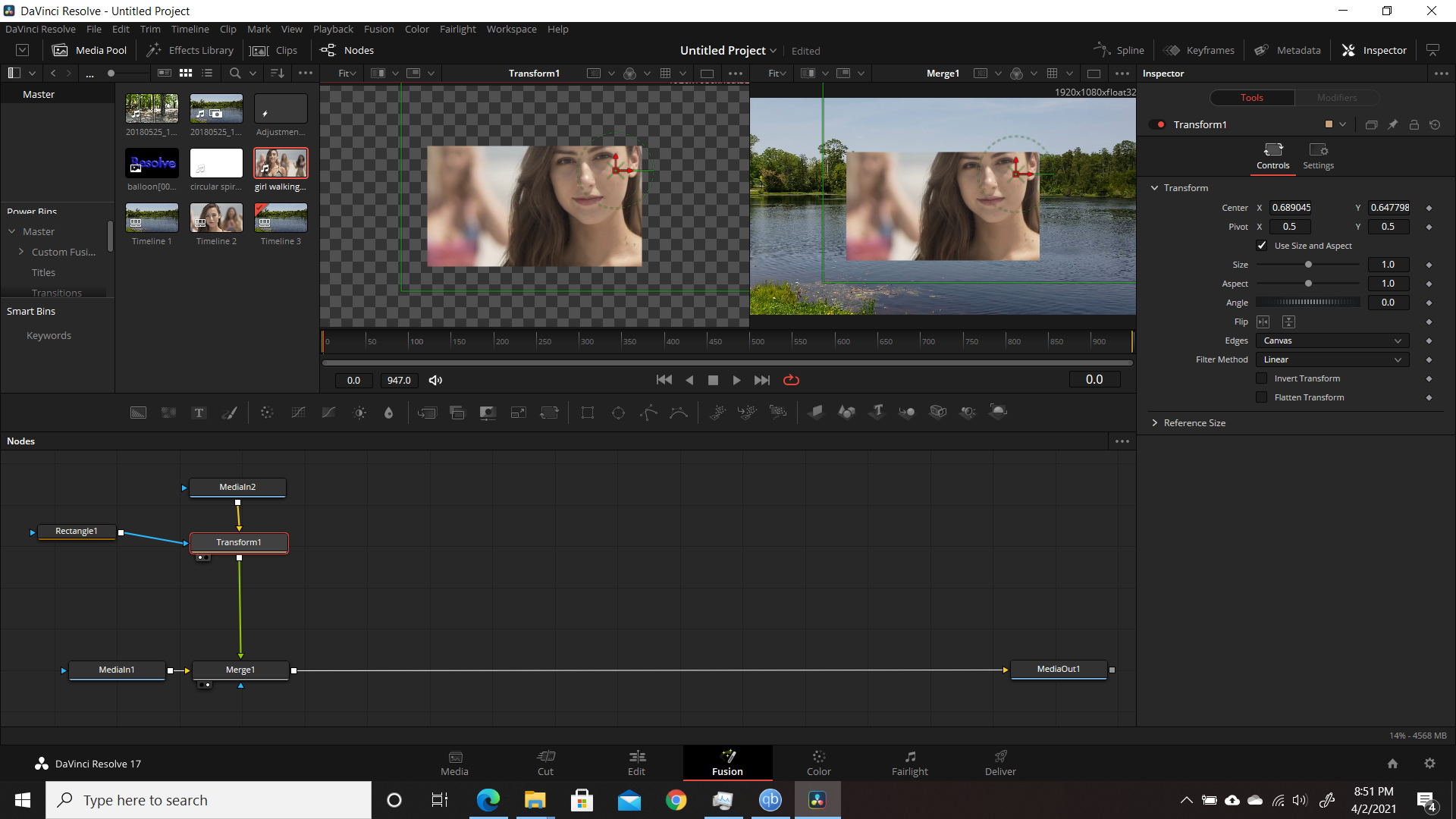
Task: Toggle Transform1 enable switch in Inspector
Action: point(1157,124)
